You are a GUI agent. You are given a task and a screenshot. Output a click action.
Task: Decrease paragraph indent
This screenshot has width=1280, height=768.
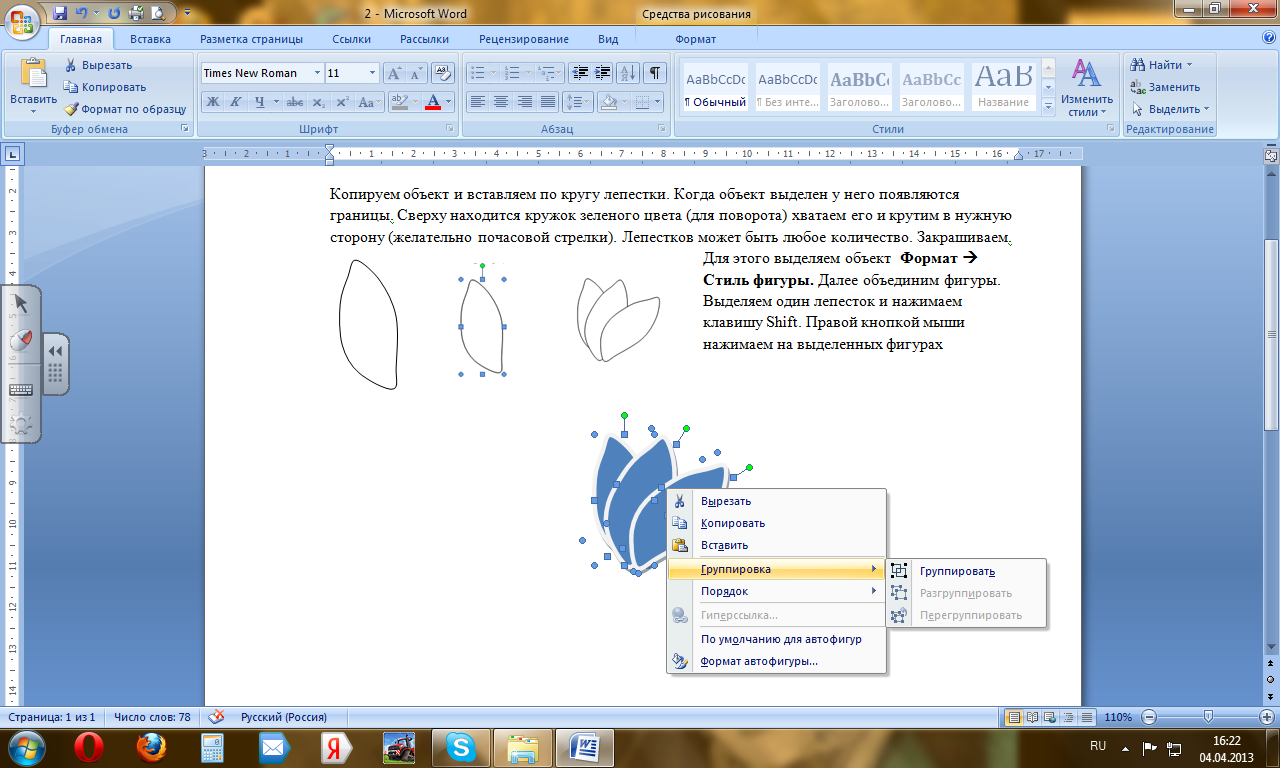pyautogui.click(x=579, y=73)
